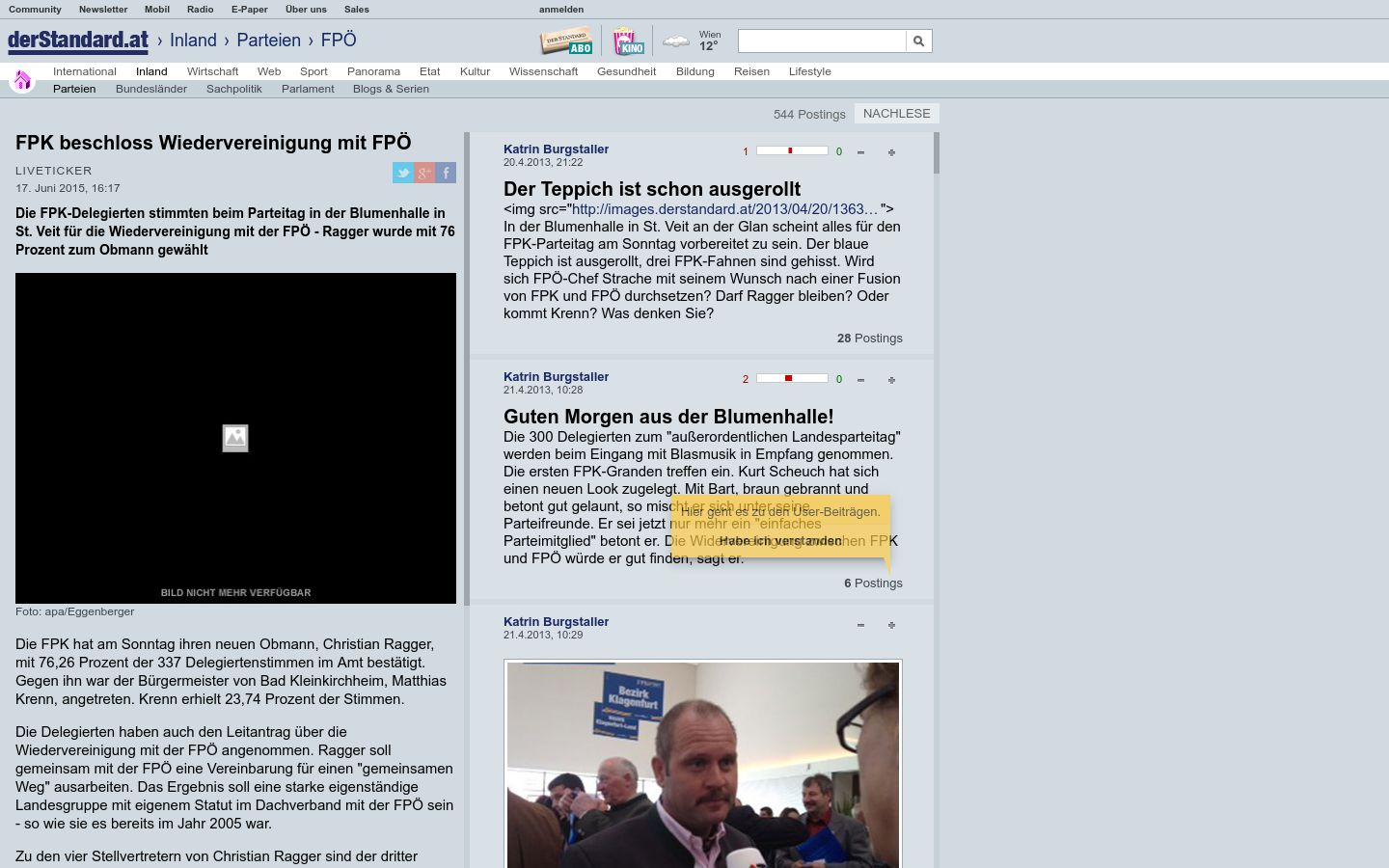Screen dimensions: 1389x868
Task: Select the Blogs & Serien submenu item
Action: click(391, 89)
